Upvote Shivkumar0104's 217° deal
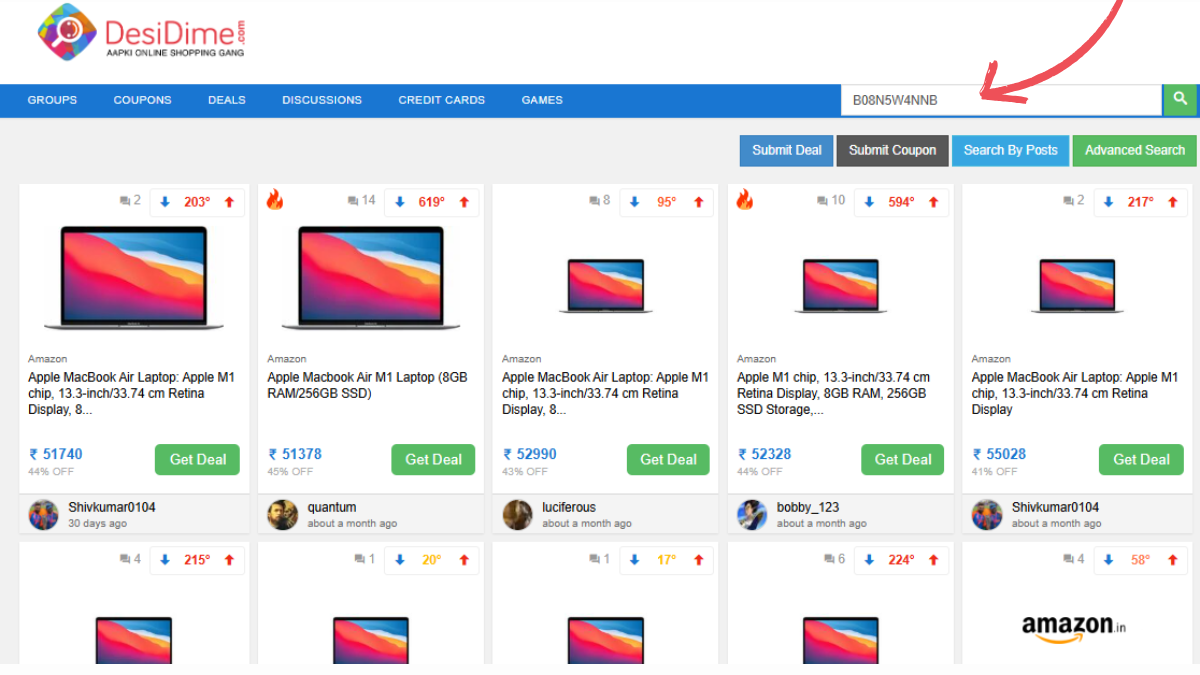The height and width of the screenshot is (675, 1200). [1173, 201]
